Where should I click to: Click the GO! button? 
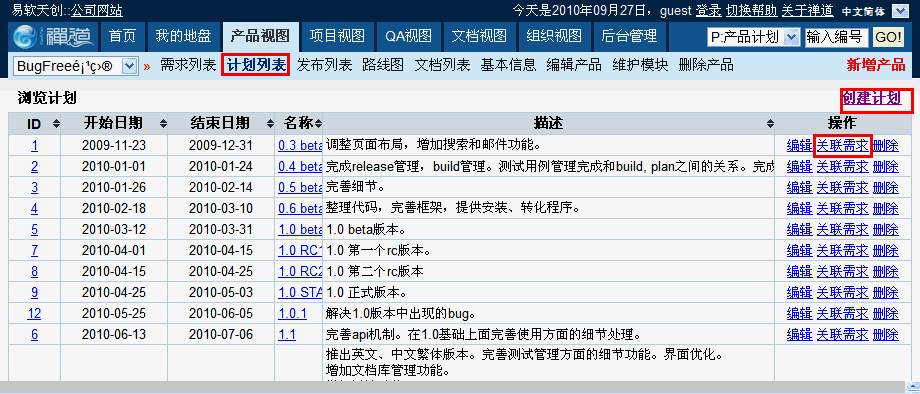pyautogui.click(x=888, y=37)
